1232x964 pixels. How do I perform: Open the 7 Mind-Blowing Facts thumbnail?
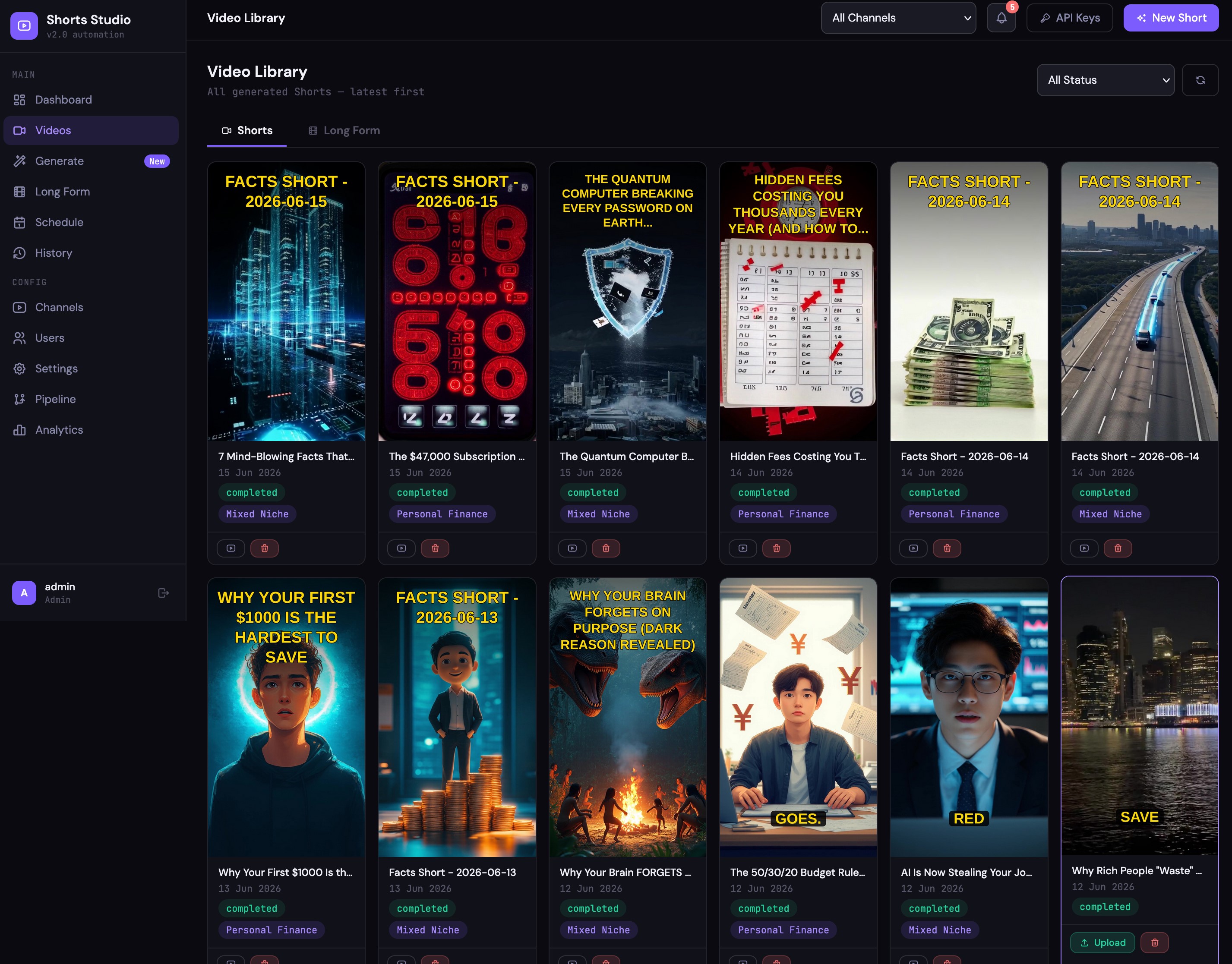(286, 301)
